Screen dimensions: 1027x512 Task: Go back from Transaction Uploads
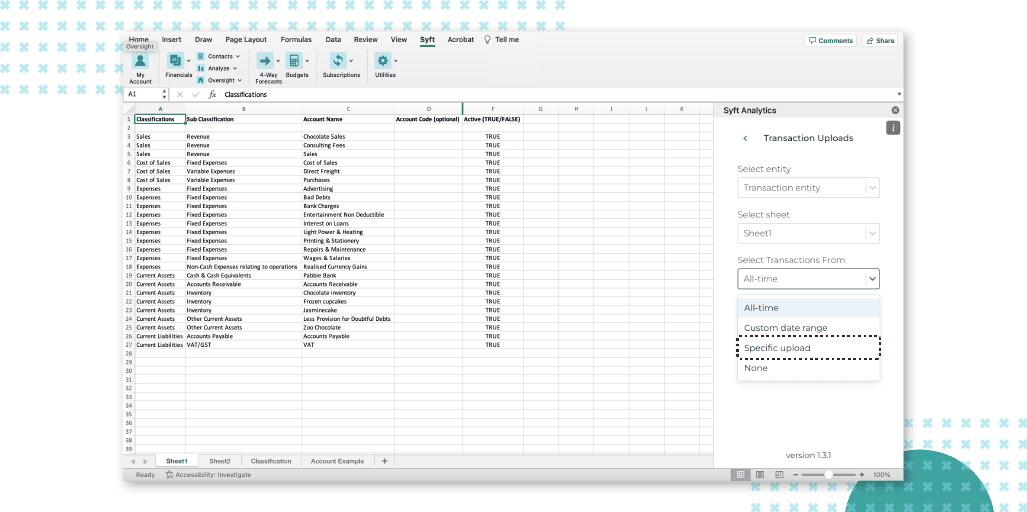[745, 138]
